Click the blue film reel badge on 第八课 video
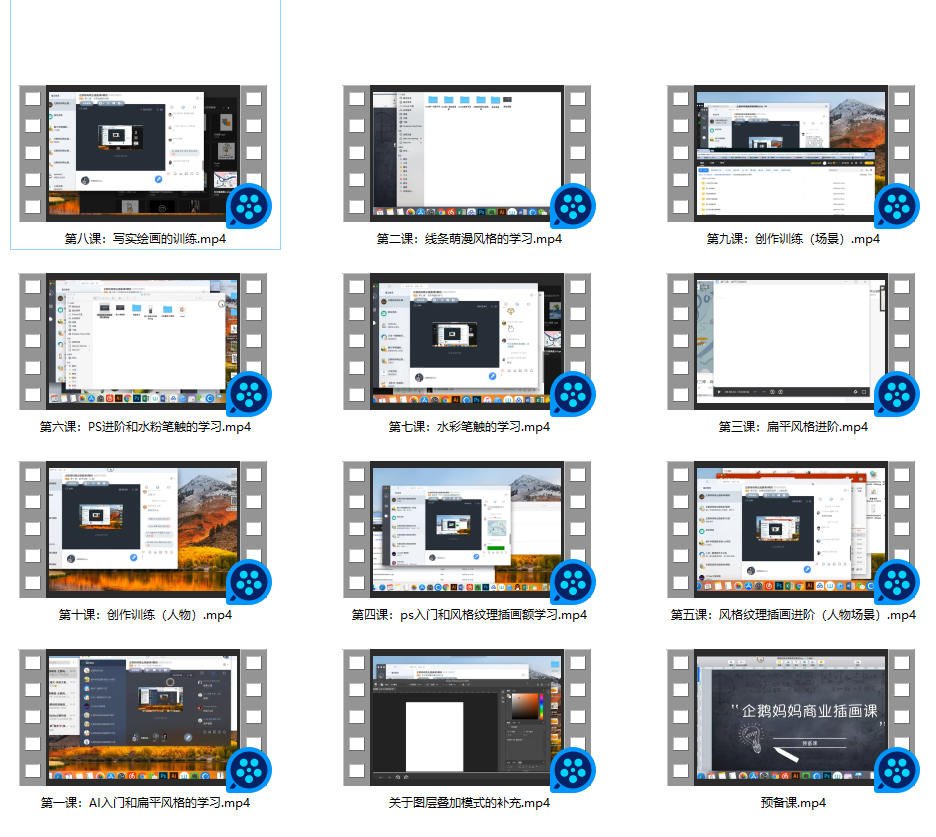Image resolution: width=936 pixels, height=837 pixels. pyautogui.click(x=249, y=207)
